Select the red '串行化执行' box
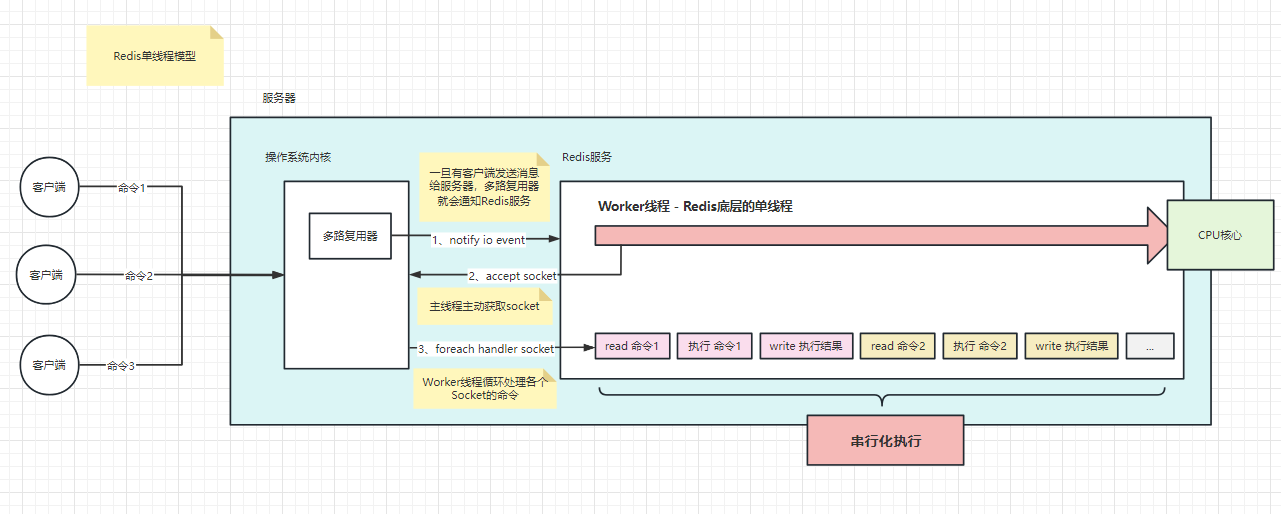The width and height of the screenshot is (1281, 514). point(886,440)
